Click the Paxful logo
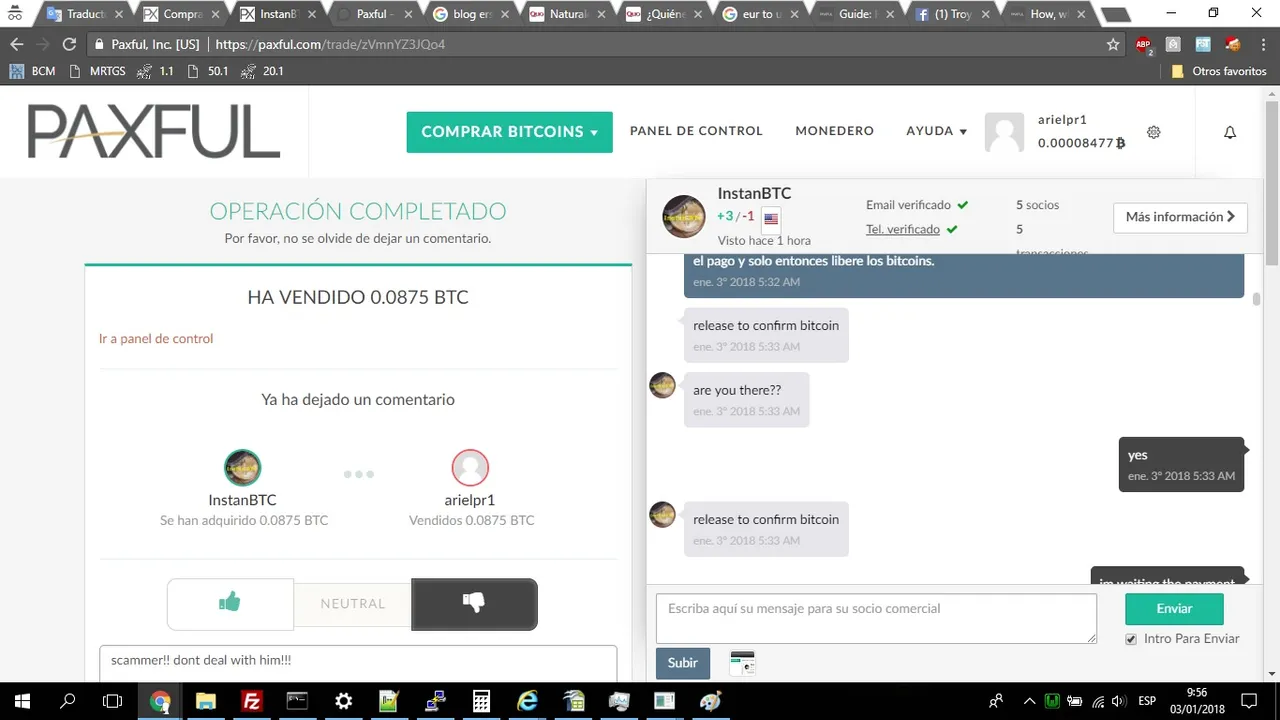The width and height of the screenshot is (1280, 720). (x=154, y=132)
